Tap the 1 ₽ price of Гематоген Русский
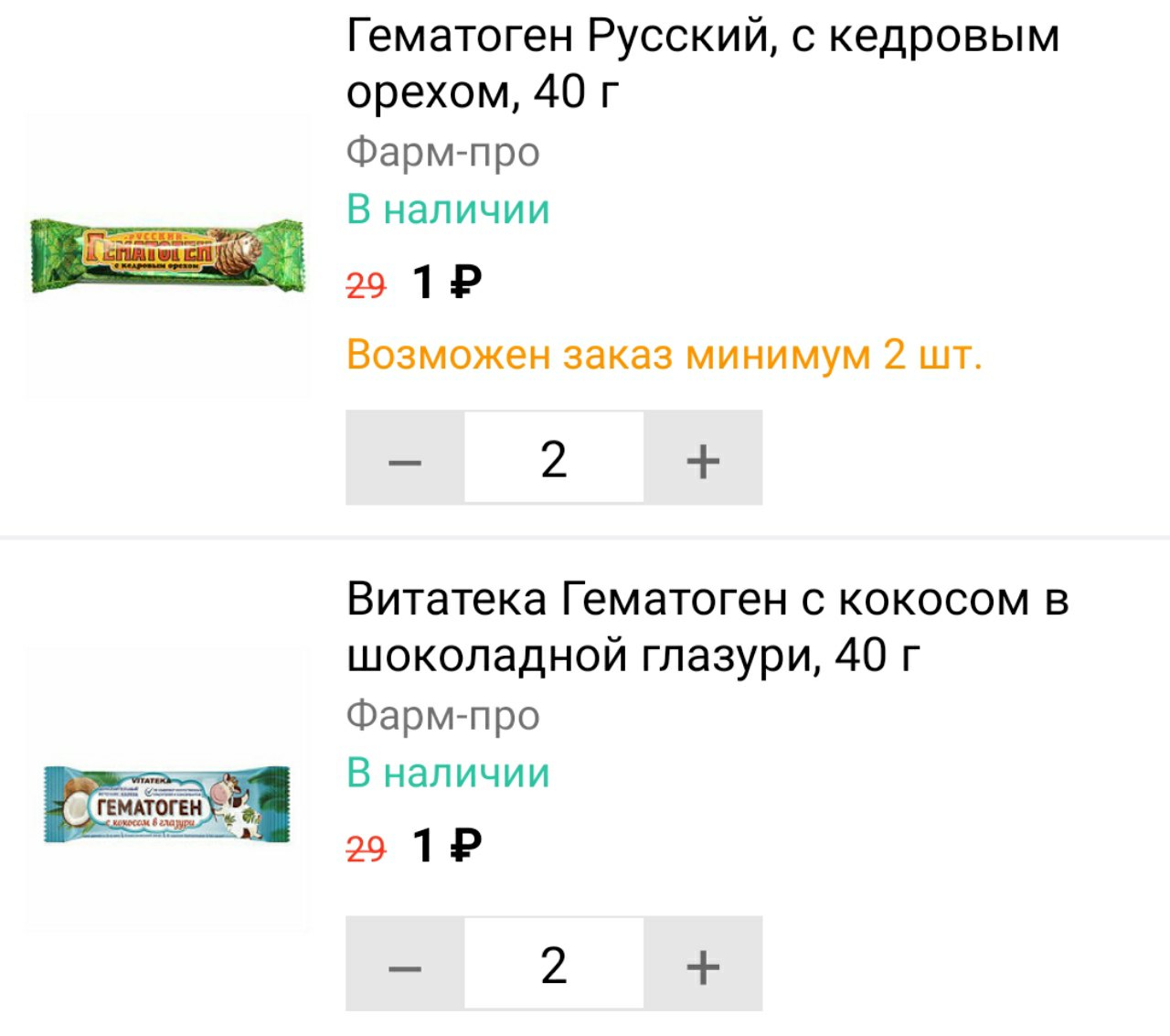The width and height of the screenshot is (1170, 1036). (446, 283)
